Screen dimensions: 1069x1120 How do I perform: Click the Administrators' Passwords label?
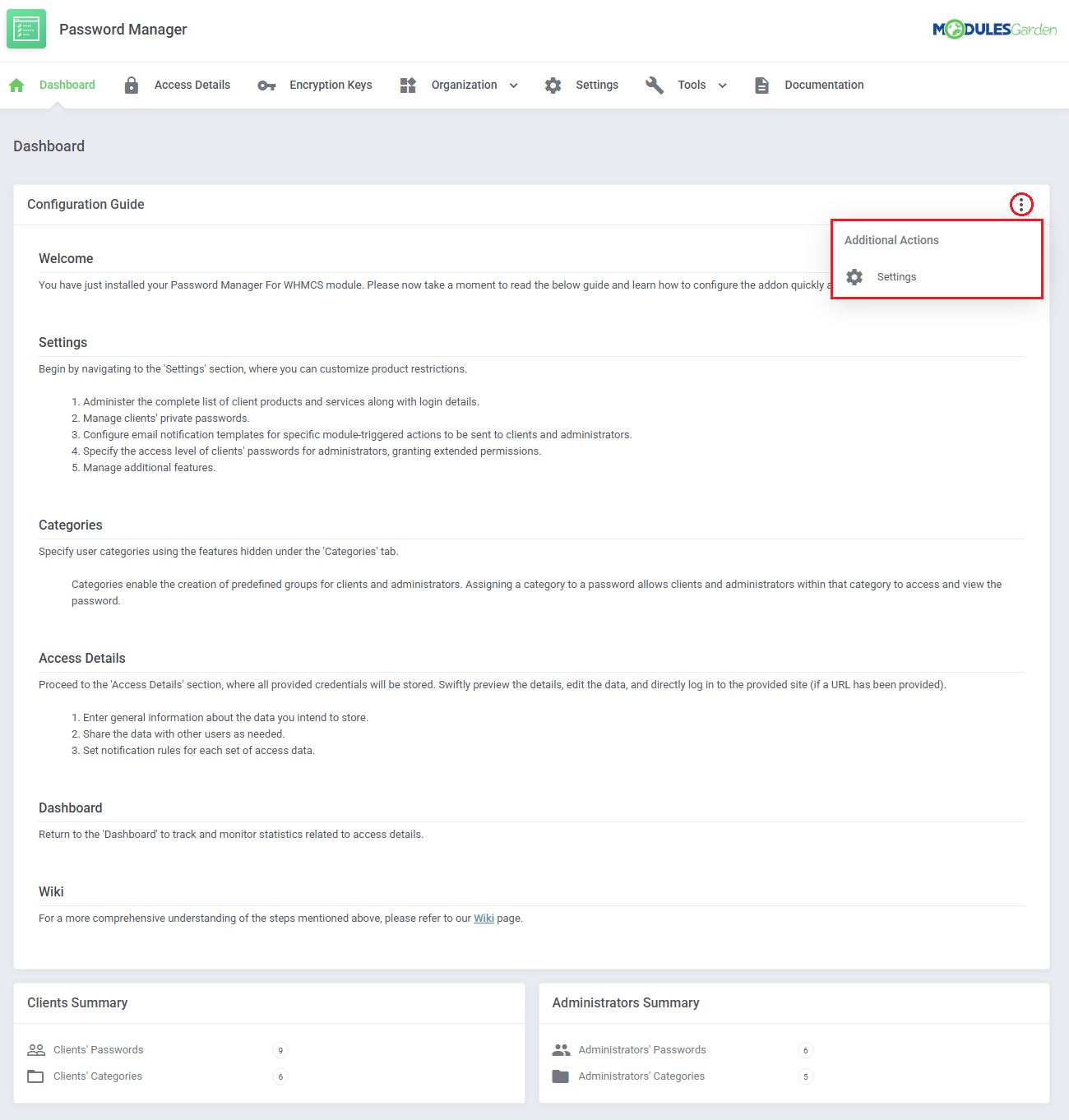pyautogui.click(x=642, y=1050)
